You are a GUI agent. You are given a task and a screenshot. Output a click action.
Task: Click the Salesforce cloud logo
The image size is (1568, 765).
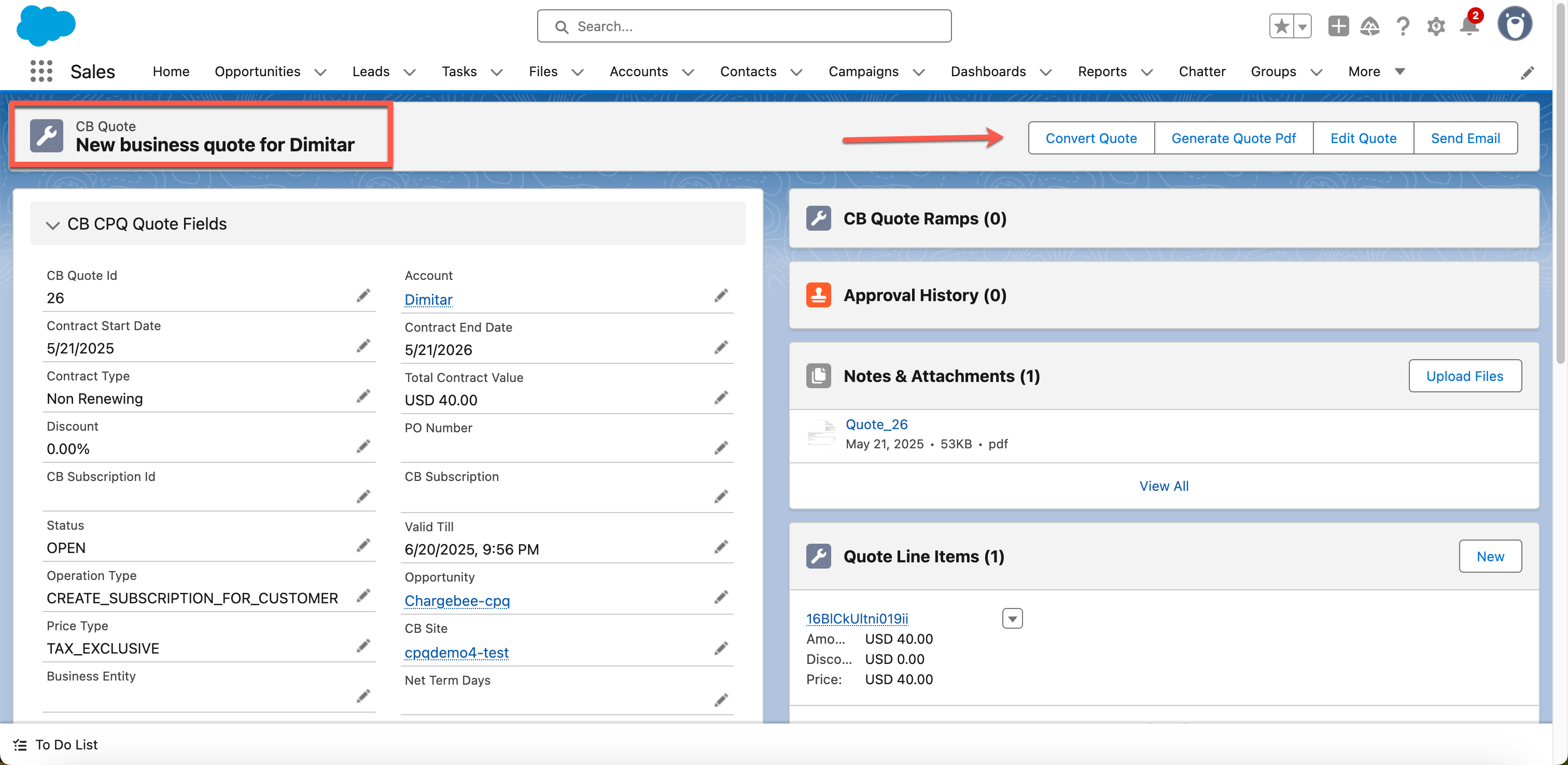point(46,25)
